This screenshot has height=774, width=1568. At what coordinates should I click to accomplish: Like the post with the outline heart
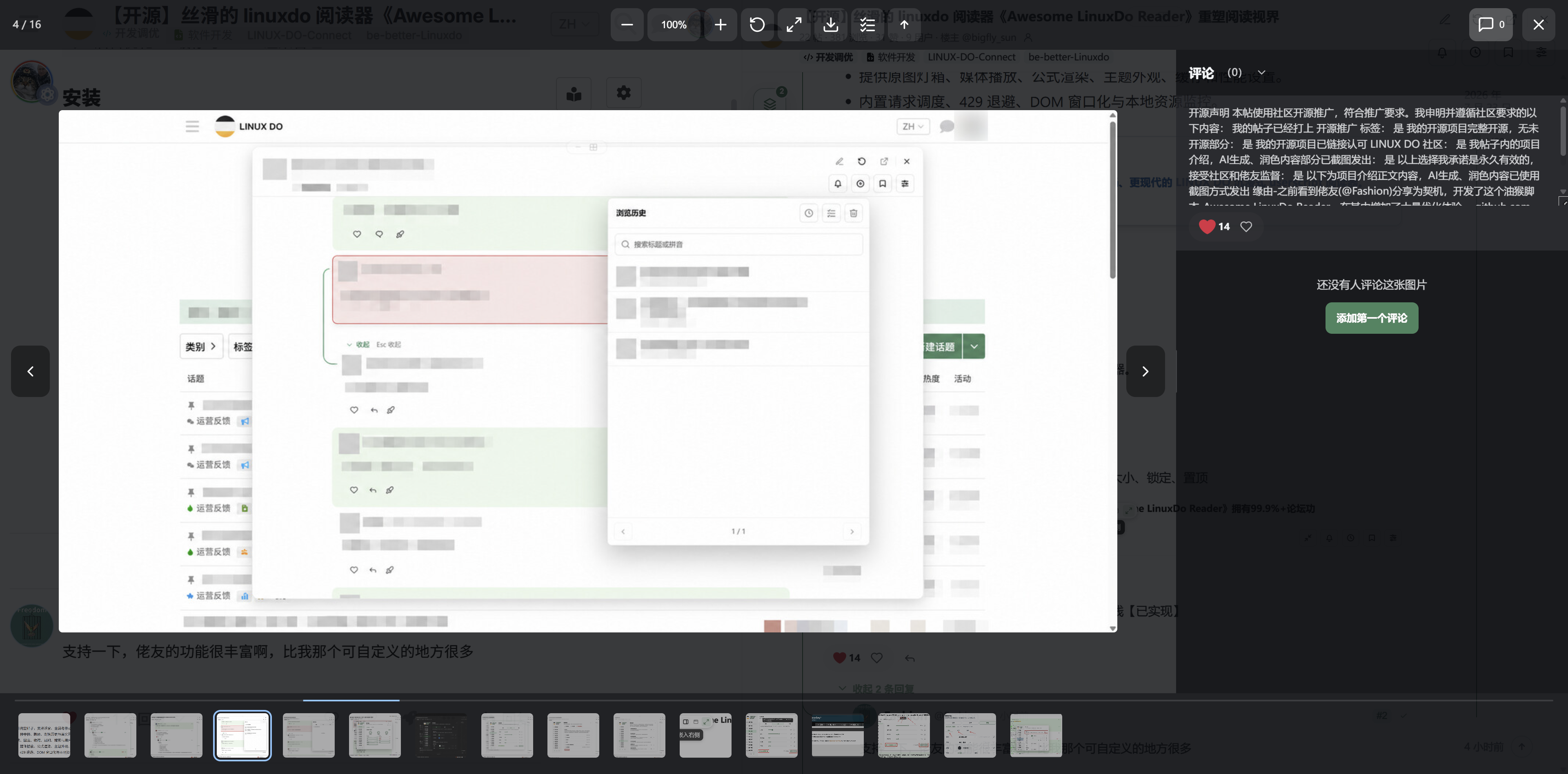pos(1246,226)
